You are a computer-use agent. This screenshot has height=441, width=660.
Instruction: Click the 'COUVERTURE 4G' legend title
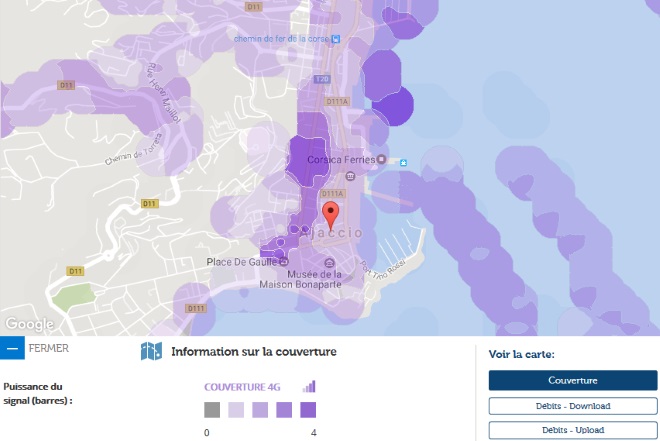[242, 387]
